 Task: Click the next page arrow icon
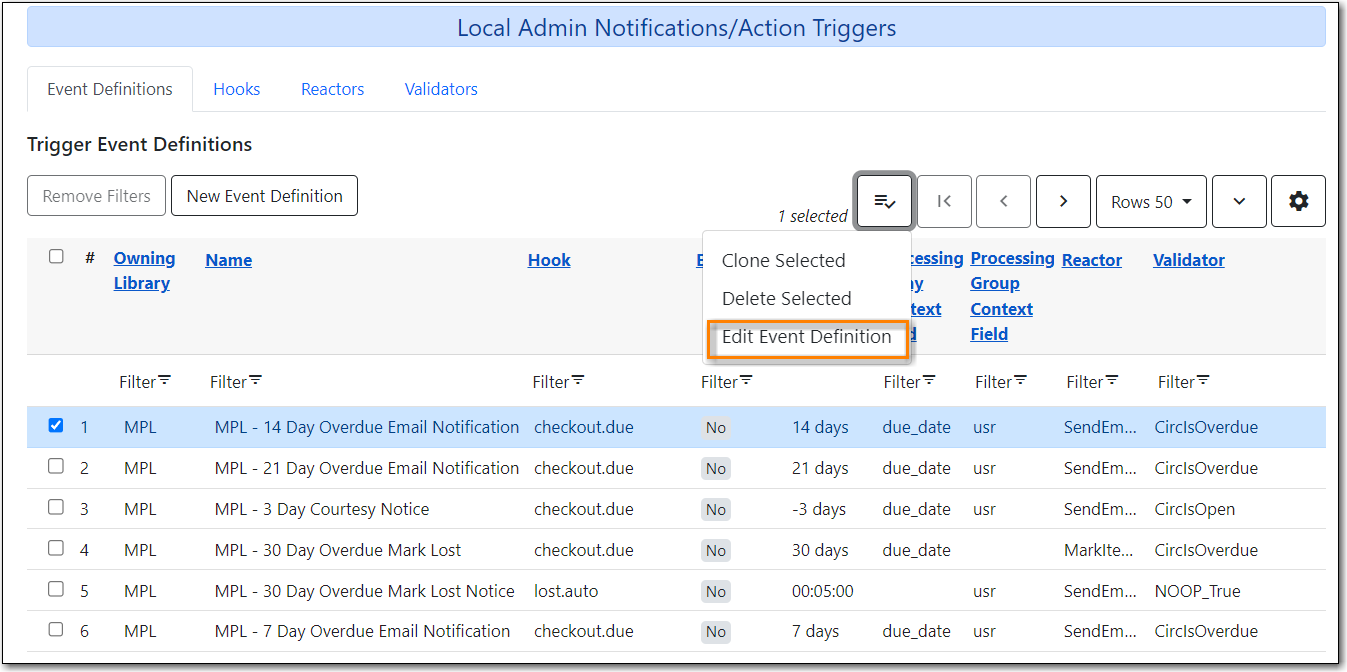point(1063,201)
